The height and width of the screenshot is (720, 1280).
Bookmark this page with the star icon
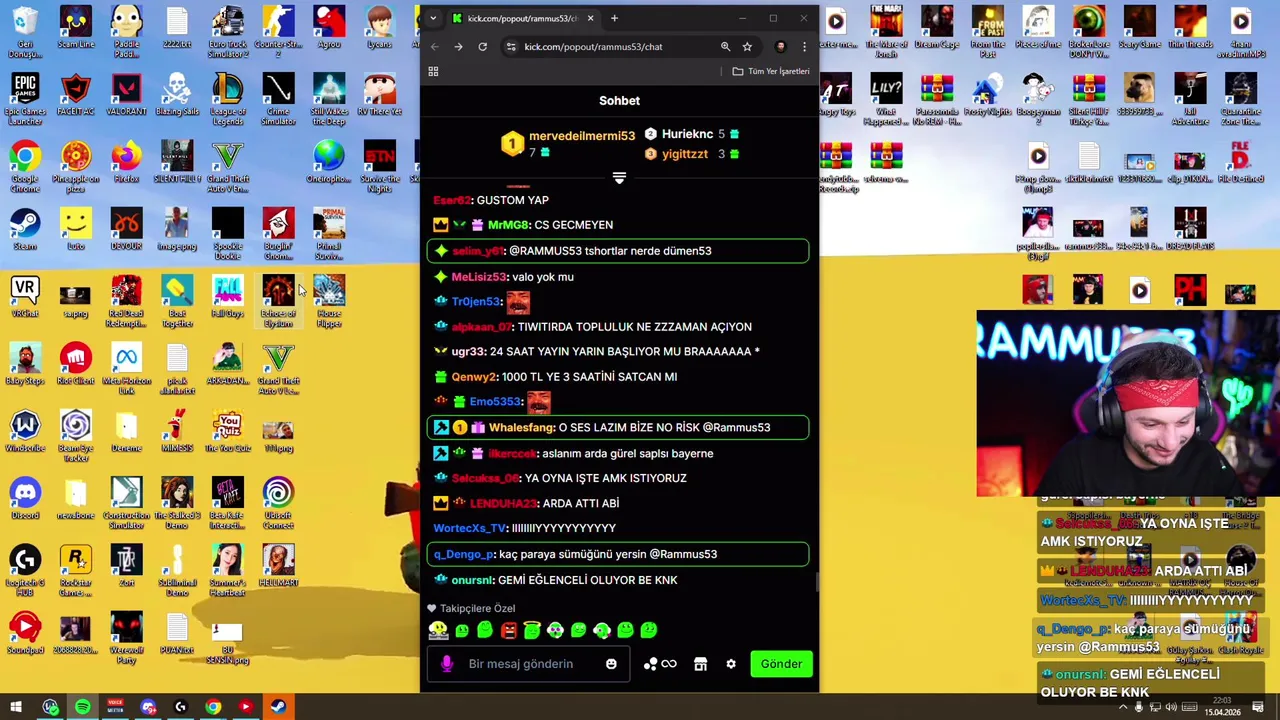point(747,46)
